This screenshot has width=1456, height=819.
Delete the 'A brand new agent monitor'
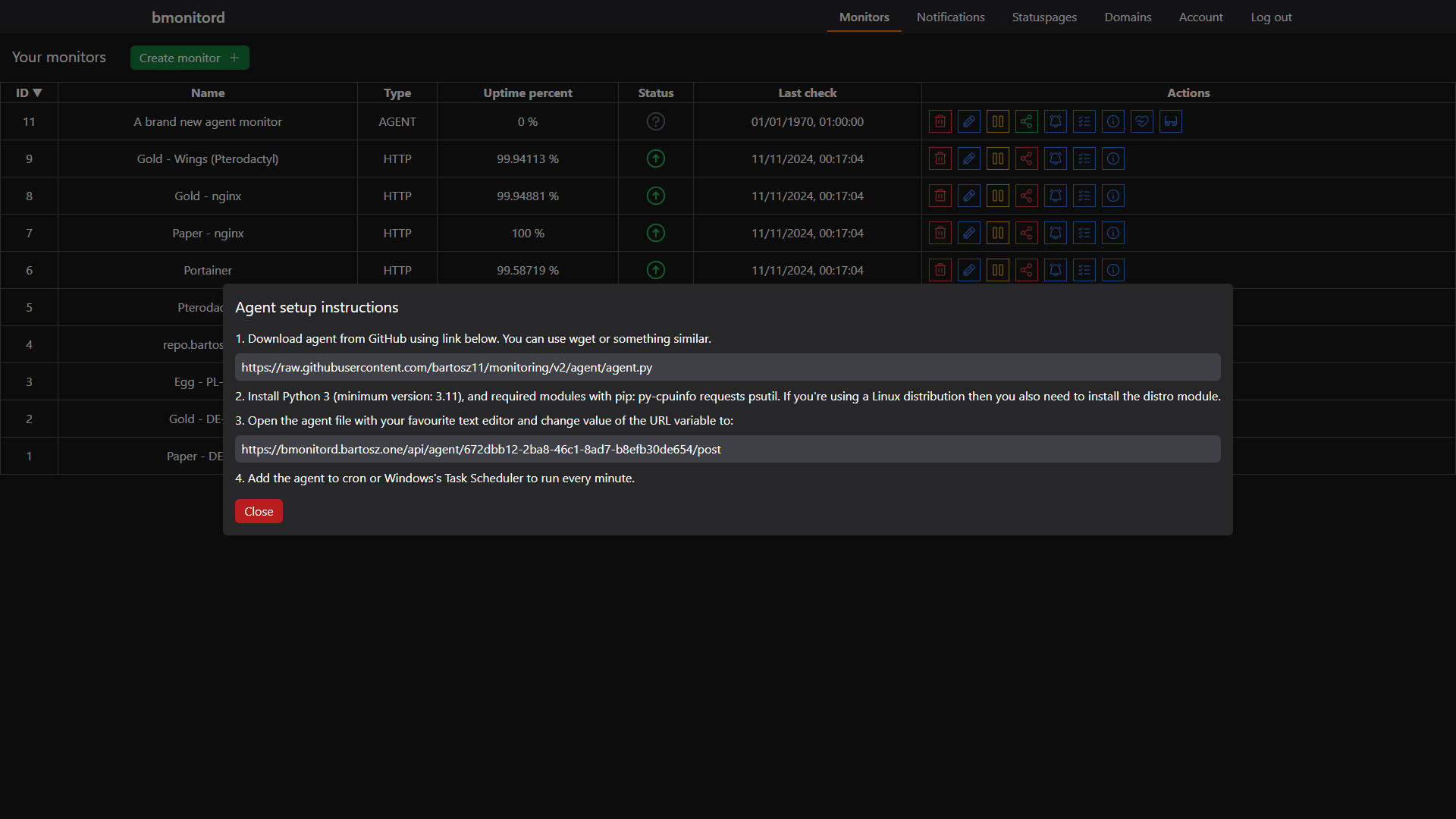pyautogui.click(x=940, y=121)
